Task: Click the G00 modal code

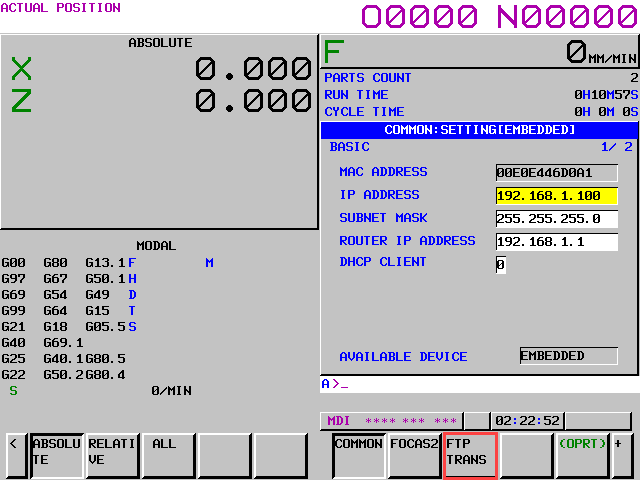Action: tap(13, 262)
